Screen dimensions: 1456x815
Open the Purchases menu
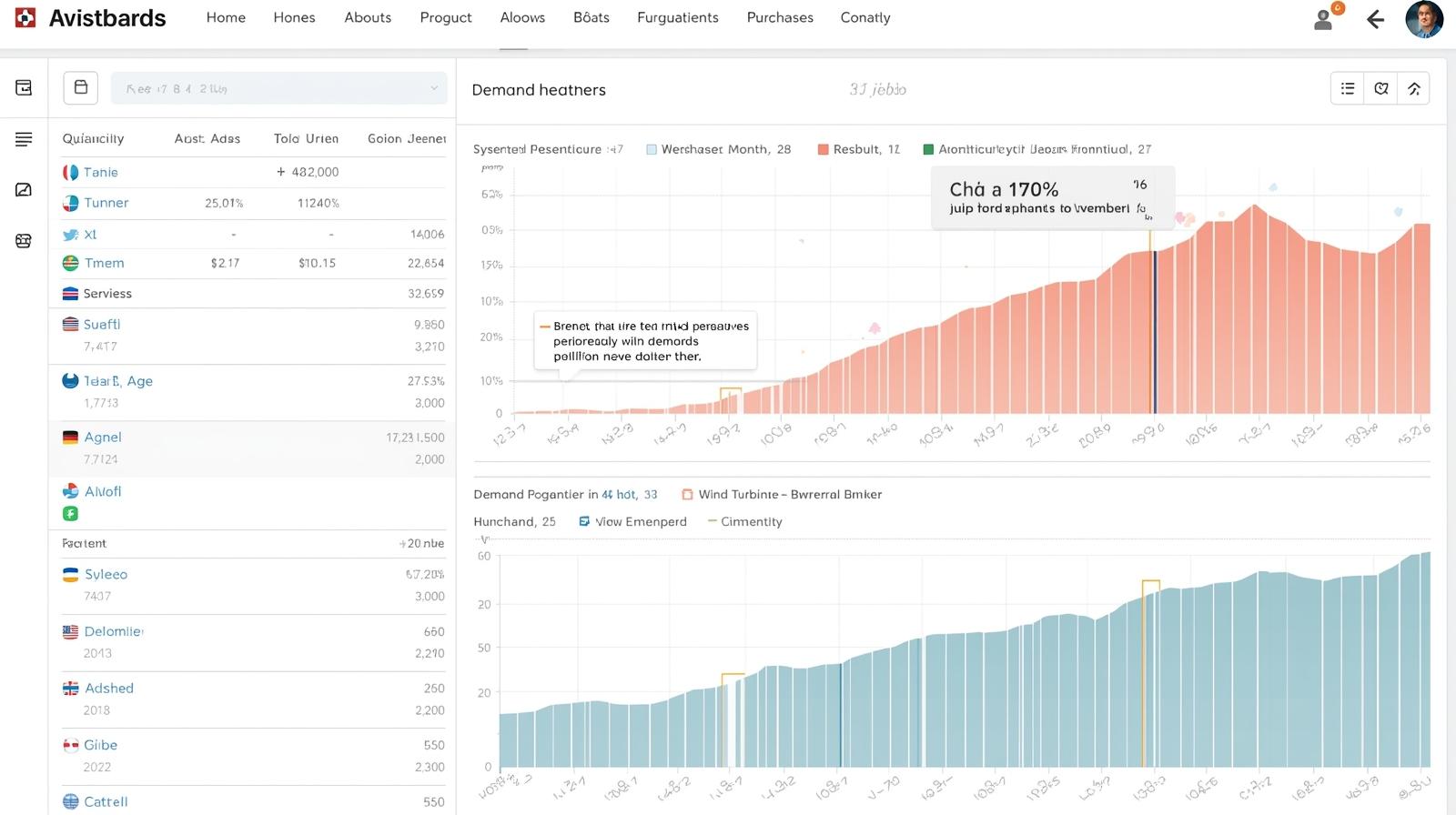pos(780,17)
